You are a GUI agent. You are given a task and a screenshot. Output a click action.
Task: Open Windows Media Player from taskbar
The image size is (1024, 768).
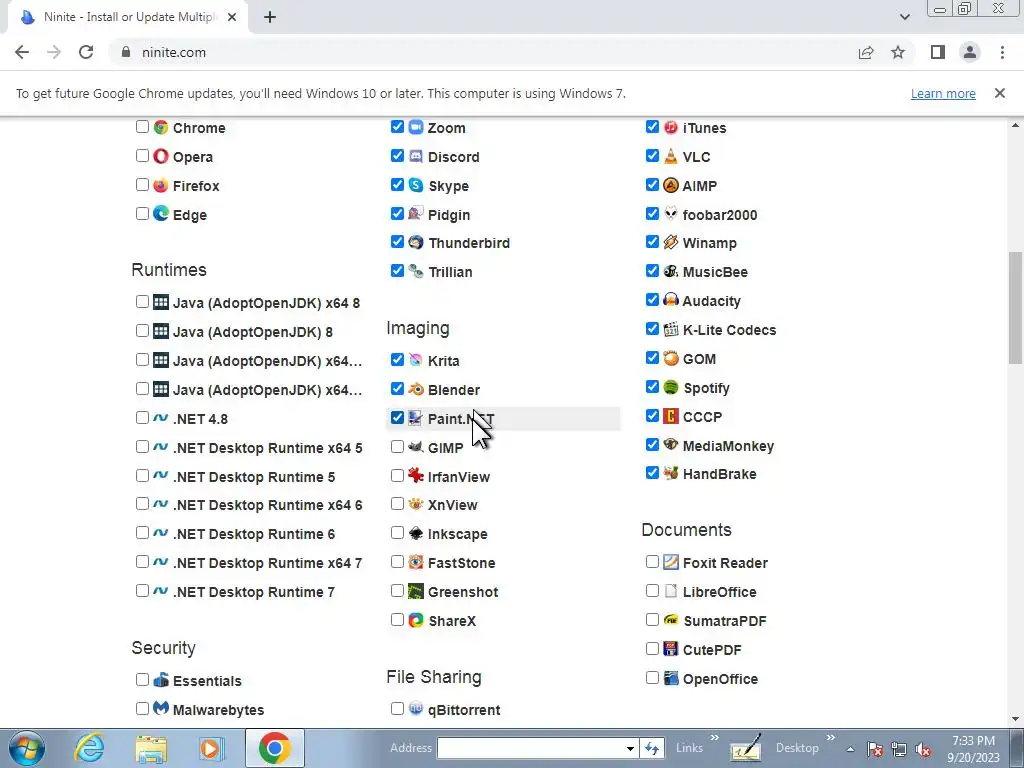click(212, 748)
